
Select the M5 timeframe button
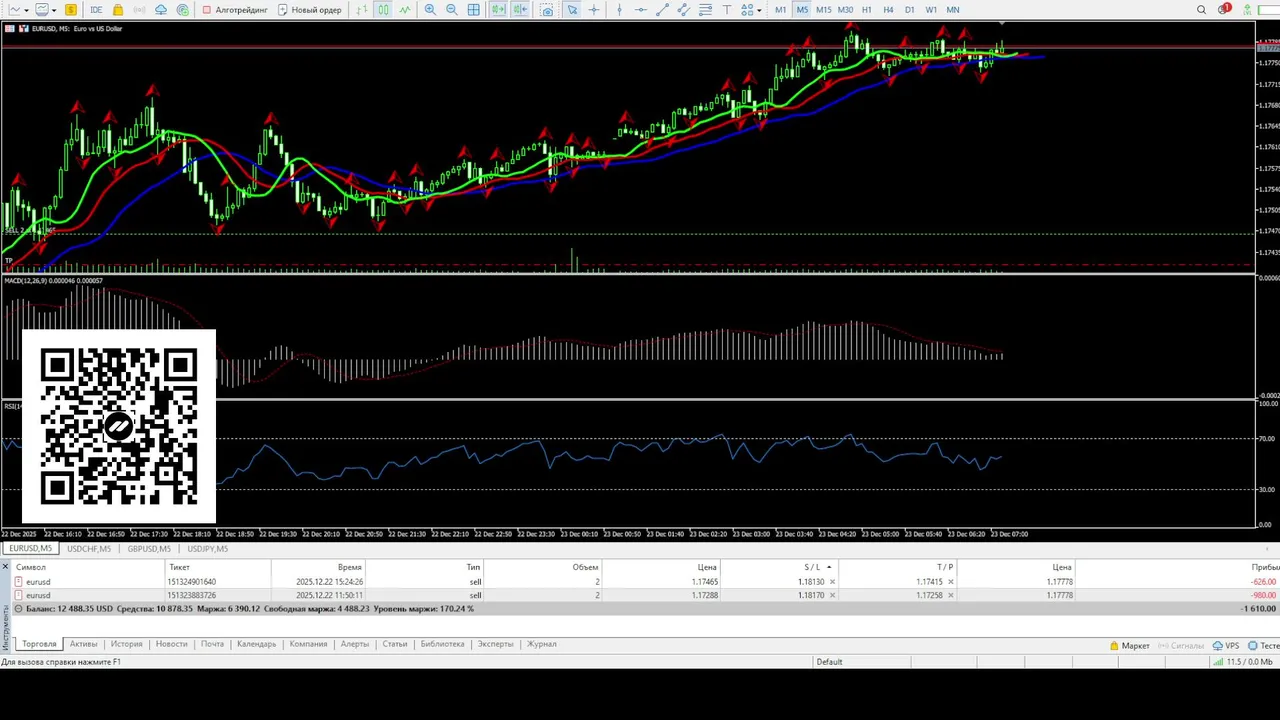(802, 10)
